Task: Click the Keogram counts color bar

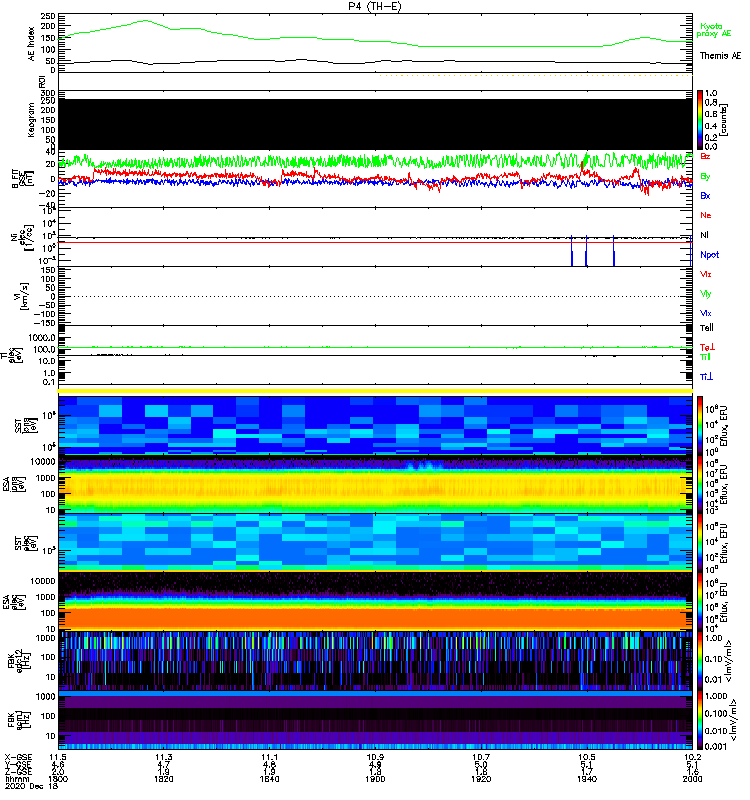Action: 701,119
